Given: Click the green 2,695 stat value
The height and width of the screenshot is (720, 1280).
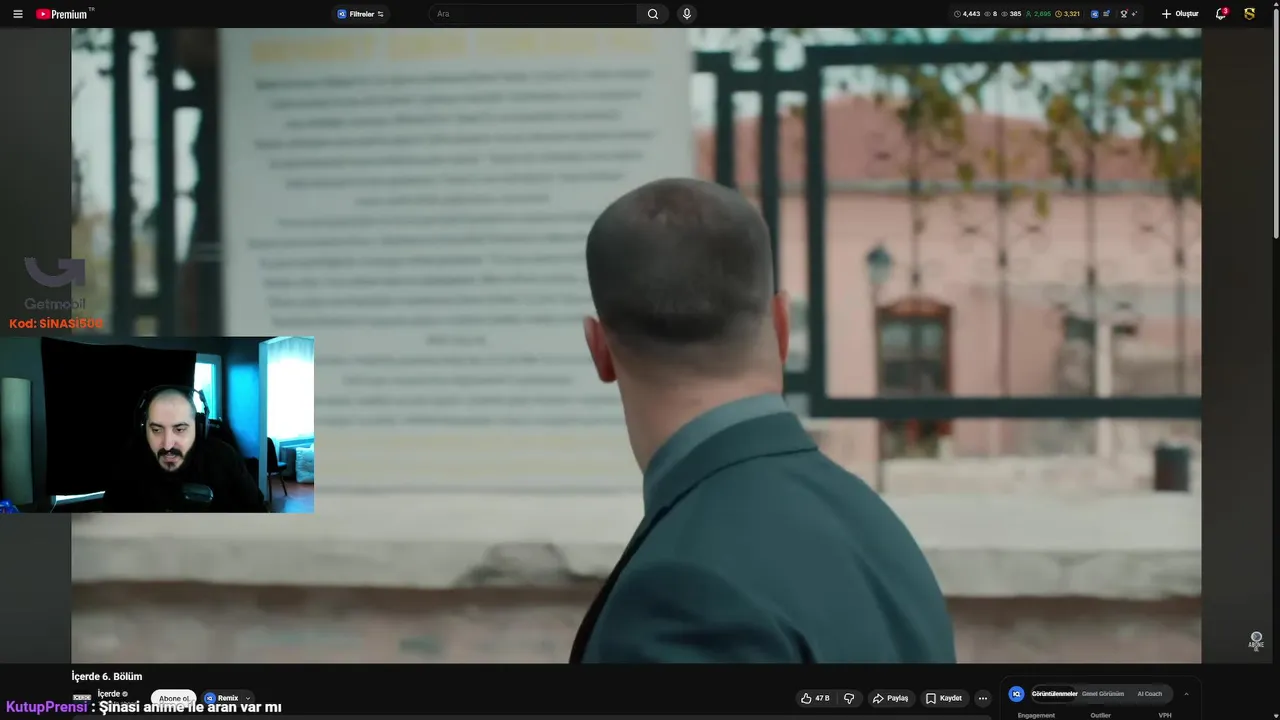Looking at the screenshot, I should point(1038,14).
